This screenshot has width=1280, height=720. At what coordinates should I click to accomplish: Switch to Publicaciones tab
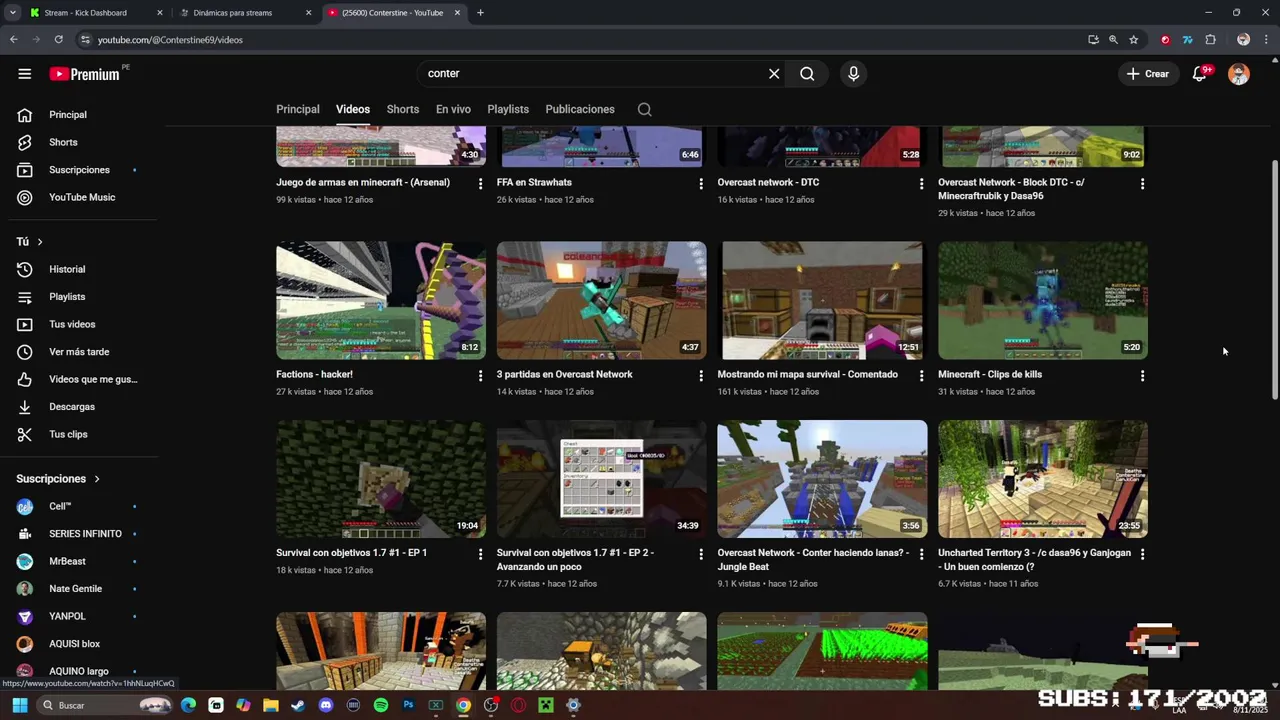point(580,110)
